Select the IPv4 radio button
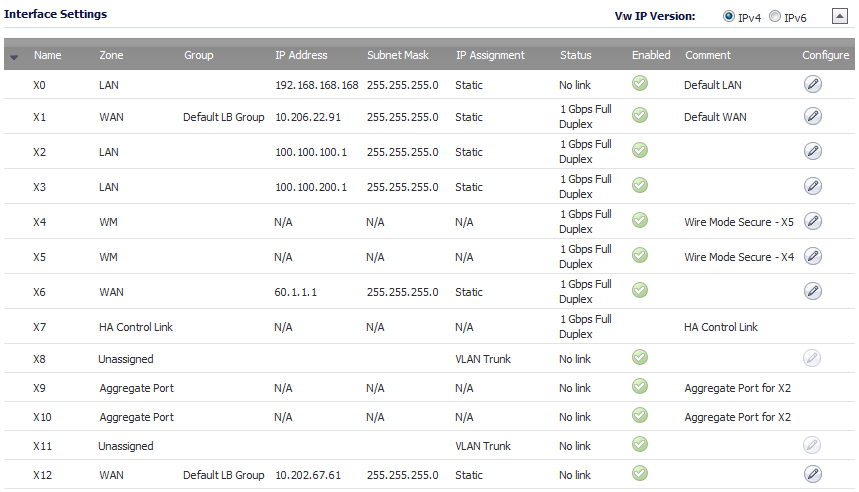This screenshot has height=492, width=859. (729, 16)
